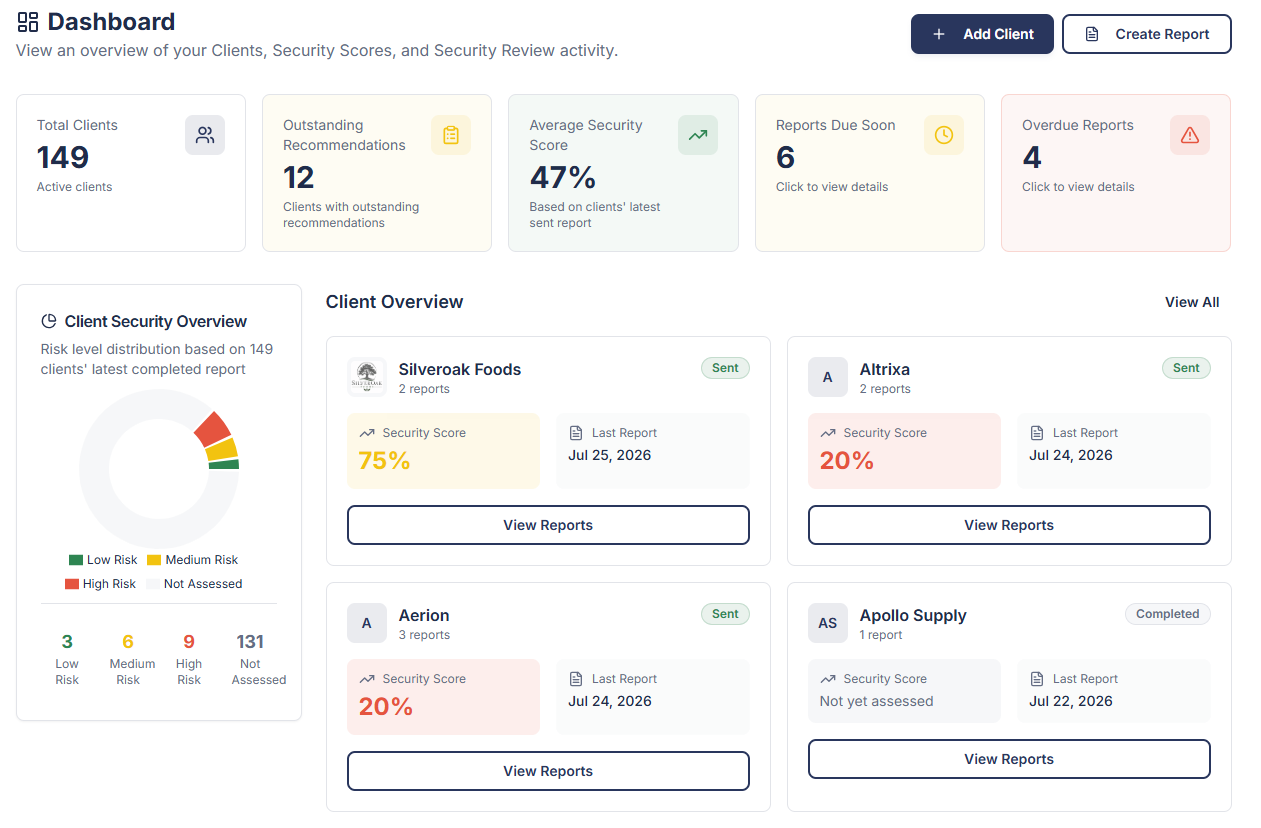Click the Not Assessed legend entry
The height and width of the screenshot is (828, 1261).
tap(194, 584)
